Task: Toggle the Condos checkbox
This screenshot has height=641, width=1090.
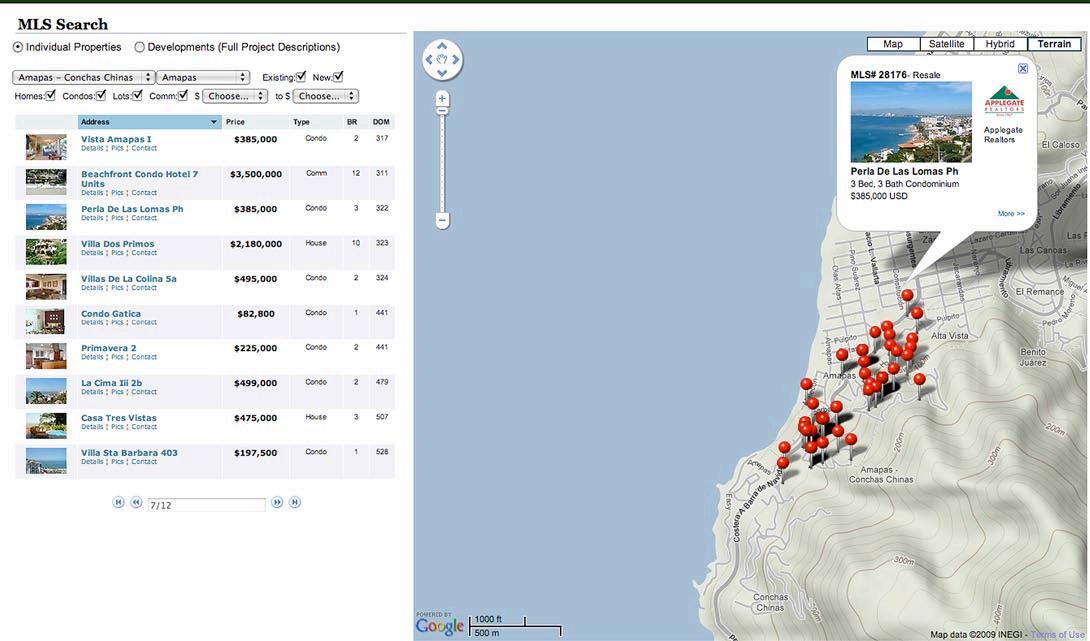Action: [x=101, y=95]
